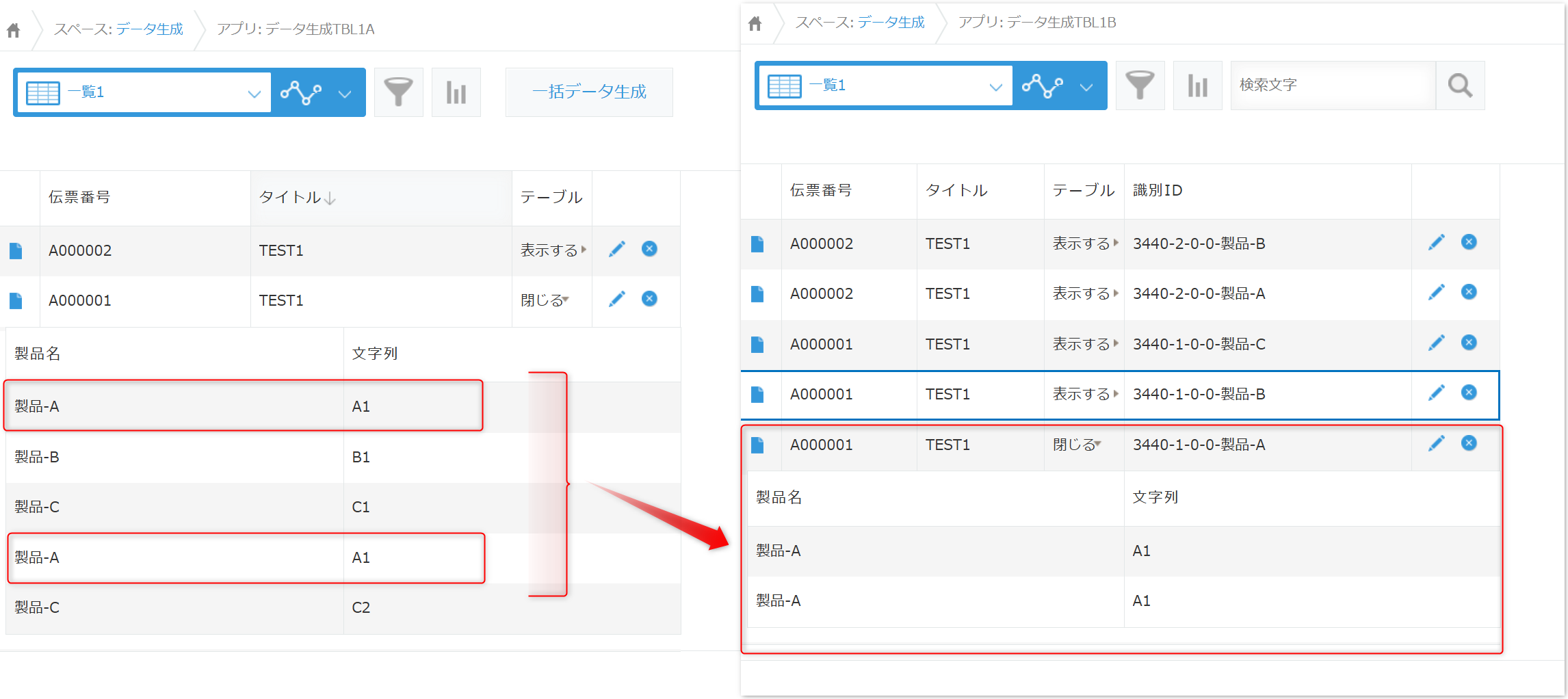Image resolution: width=1568 pixels, height=699 pixels.
Task: Expand table with 表示する for A000002 in TBL1A
Action: pos(553,250)
